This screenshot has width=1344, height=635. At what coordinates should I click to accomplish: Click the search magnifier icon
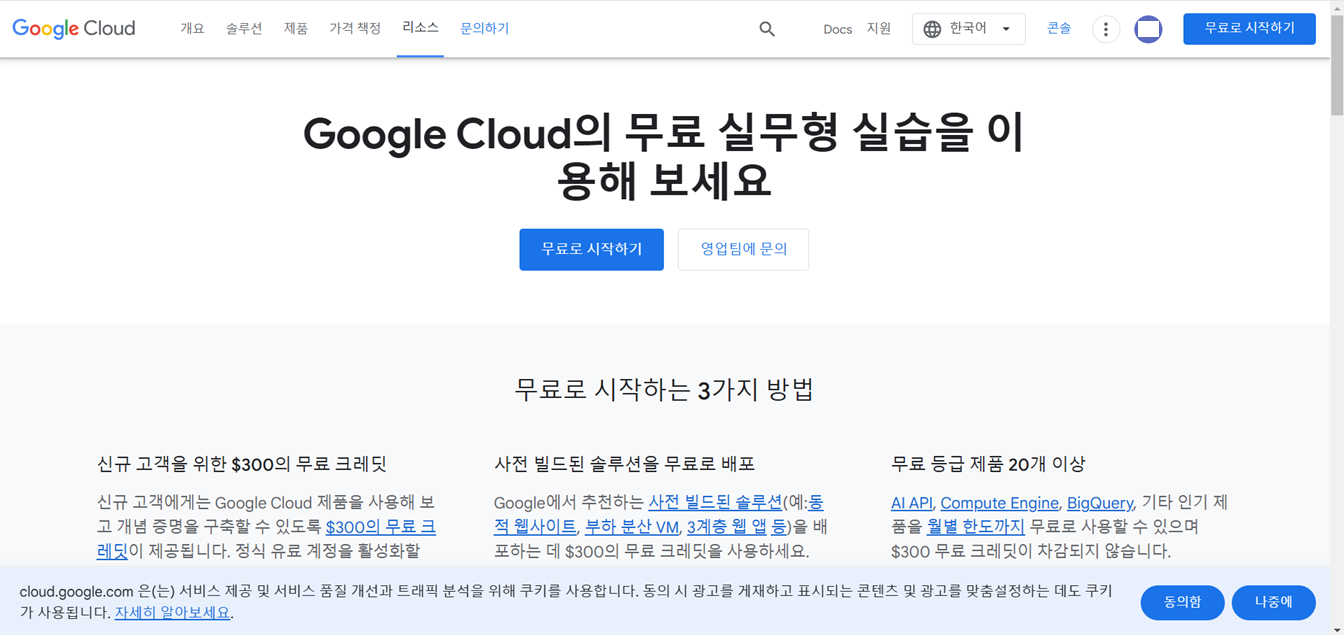[x=767, y=29]
